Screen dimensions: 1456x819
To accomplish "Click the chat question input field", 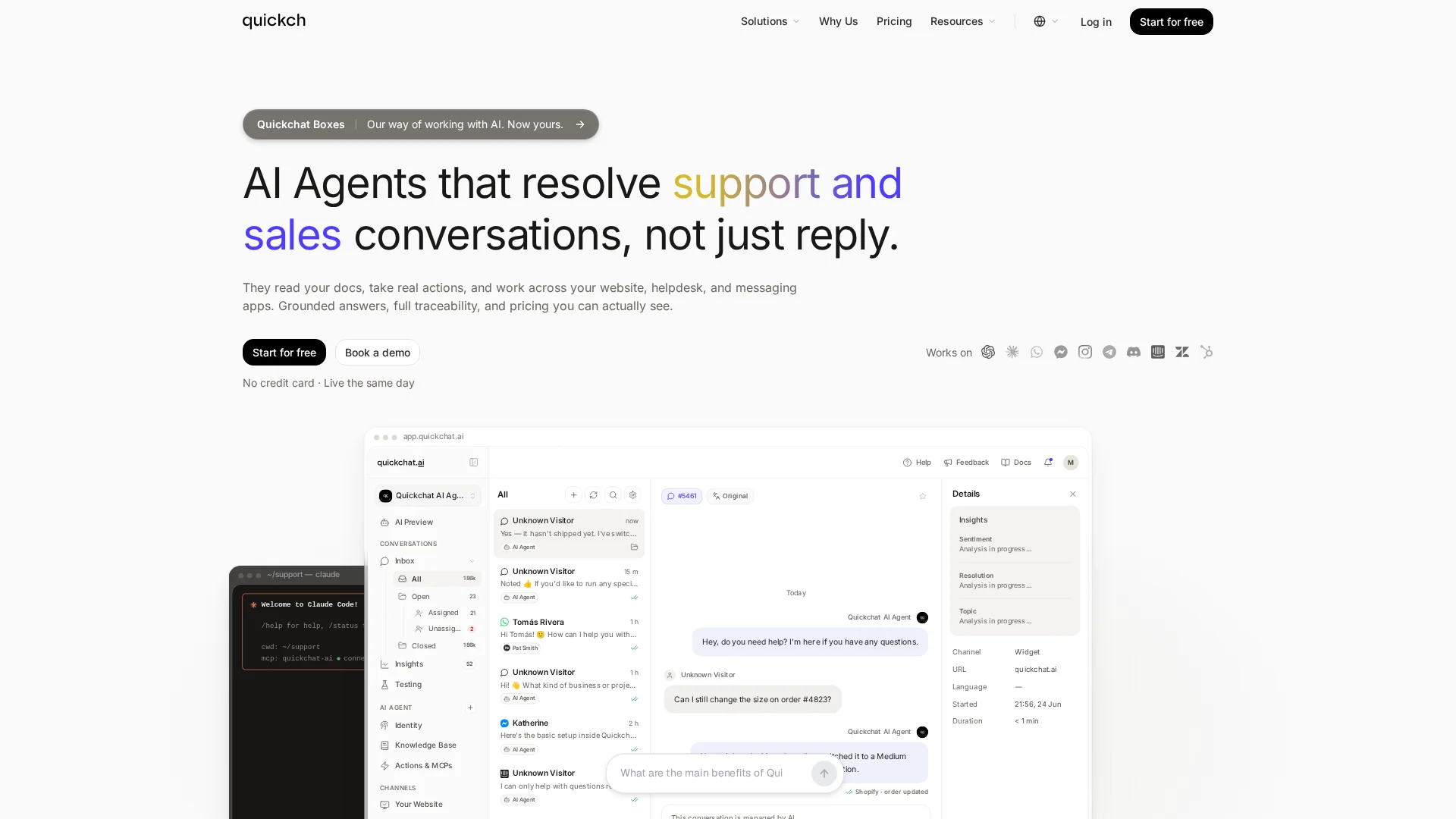I will tap(713, 773).
